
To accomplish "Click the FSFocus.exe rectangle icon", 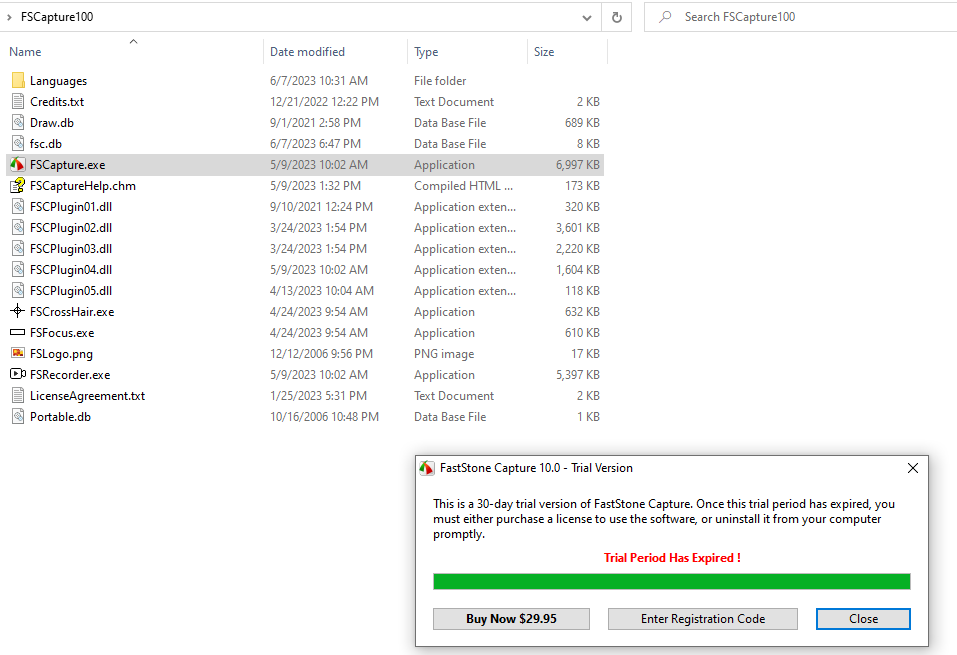I will pyautogui.click(x=18, y=333).
